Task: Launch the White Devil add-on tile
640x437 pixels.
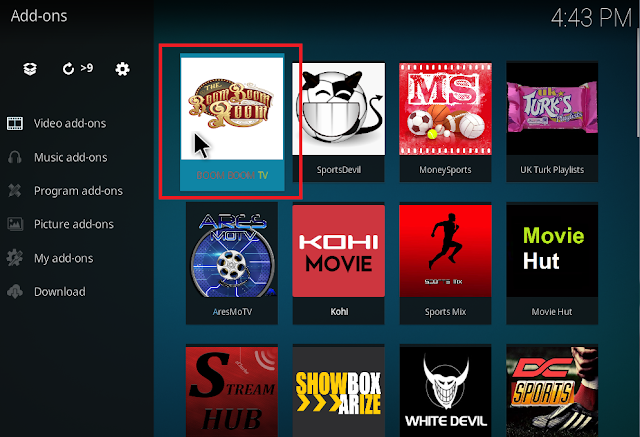Action: (445, 392)
